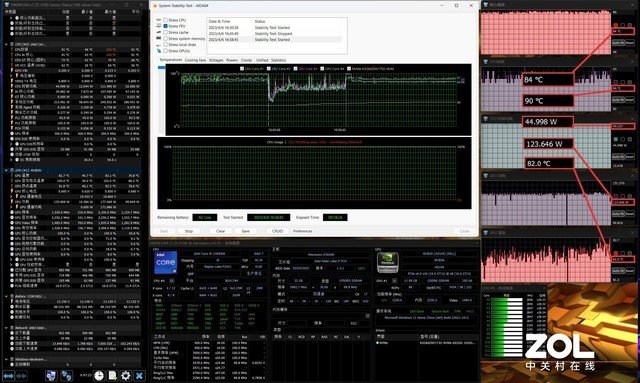Collapse the CPU [#0] sensor group
The width and height of the screenshot is (640, 383).
pos(6,44)
